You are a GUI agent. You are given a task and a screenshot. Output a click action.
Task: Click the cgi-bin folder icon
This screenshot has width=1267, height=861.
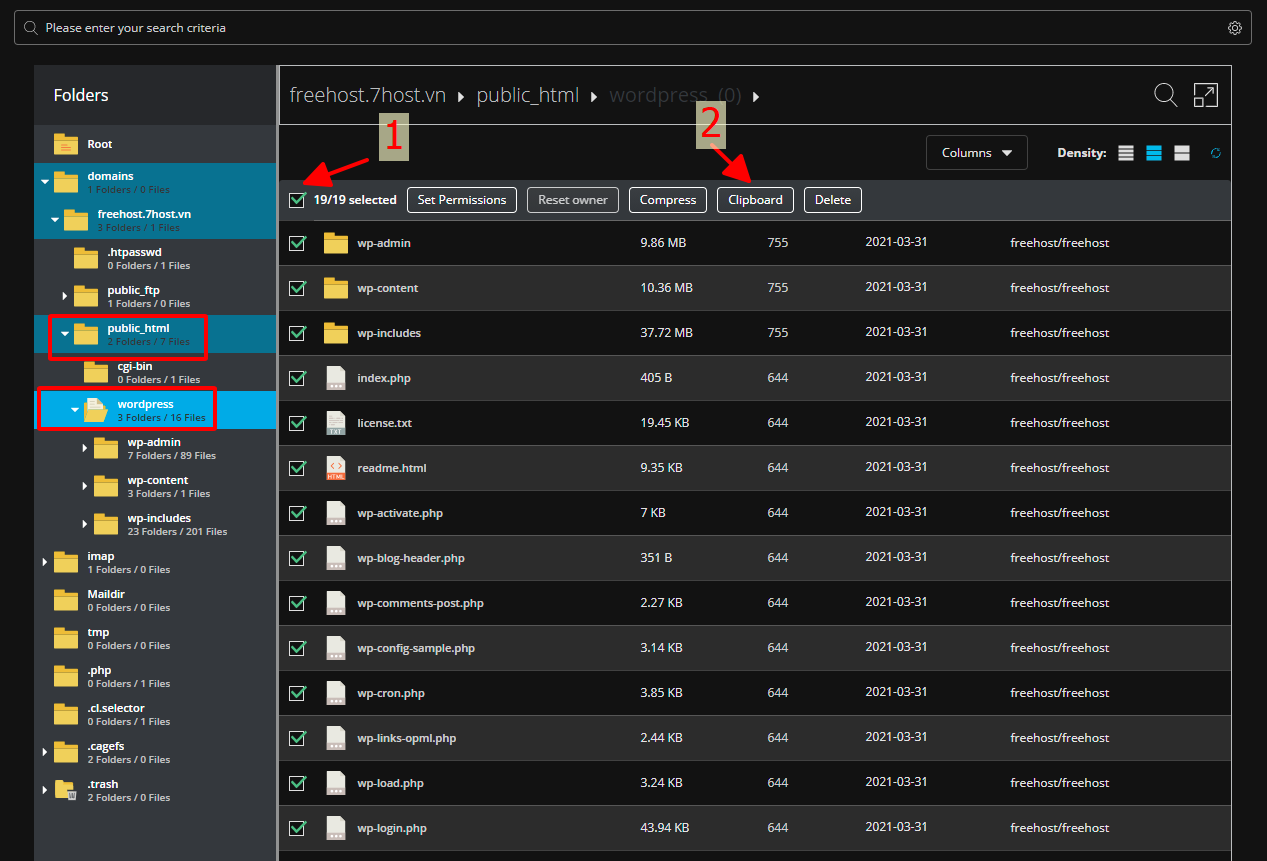click(x=96, y=372)
